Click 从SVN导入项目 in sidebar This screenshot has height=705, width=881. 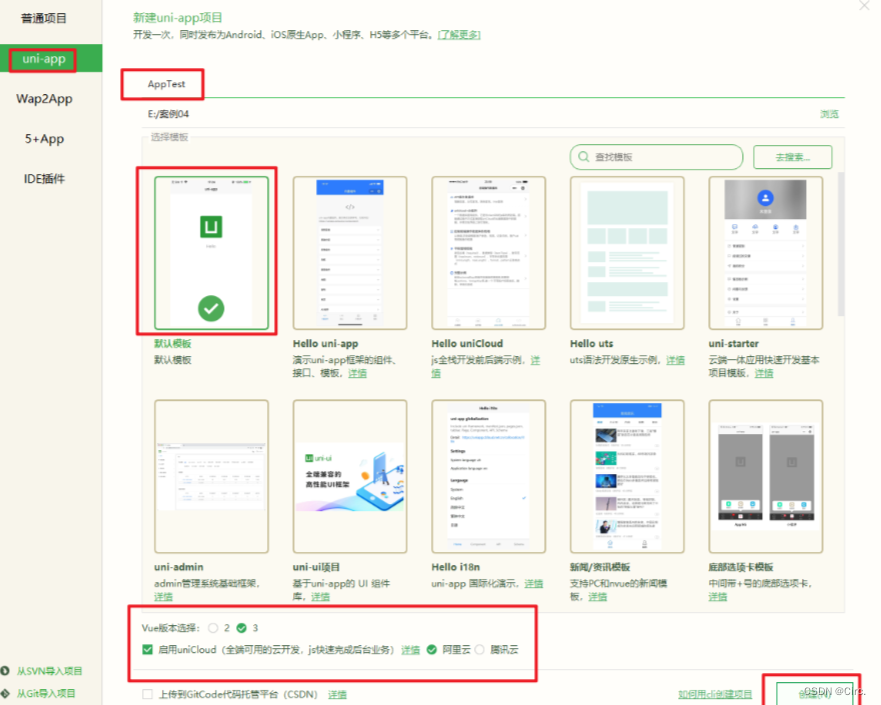click(x=49, y=671)
